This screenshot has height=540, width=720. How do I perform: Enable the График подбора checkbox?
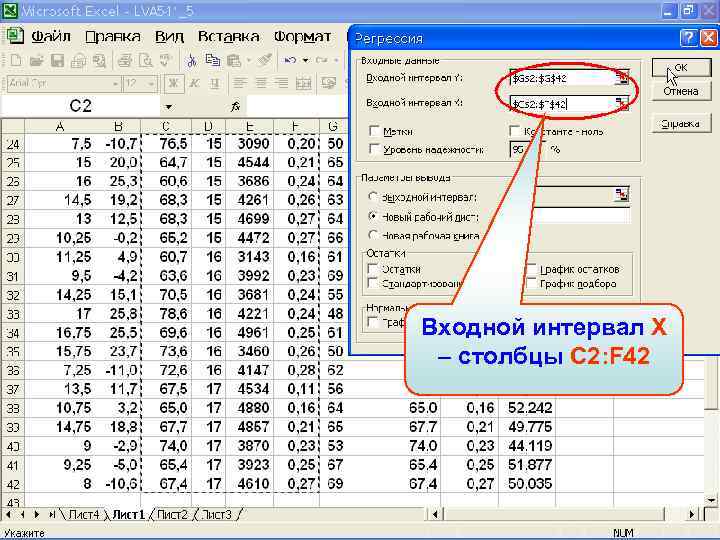point(531,283)
